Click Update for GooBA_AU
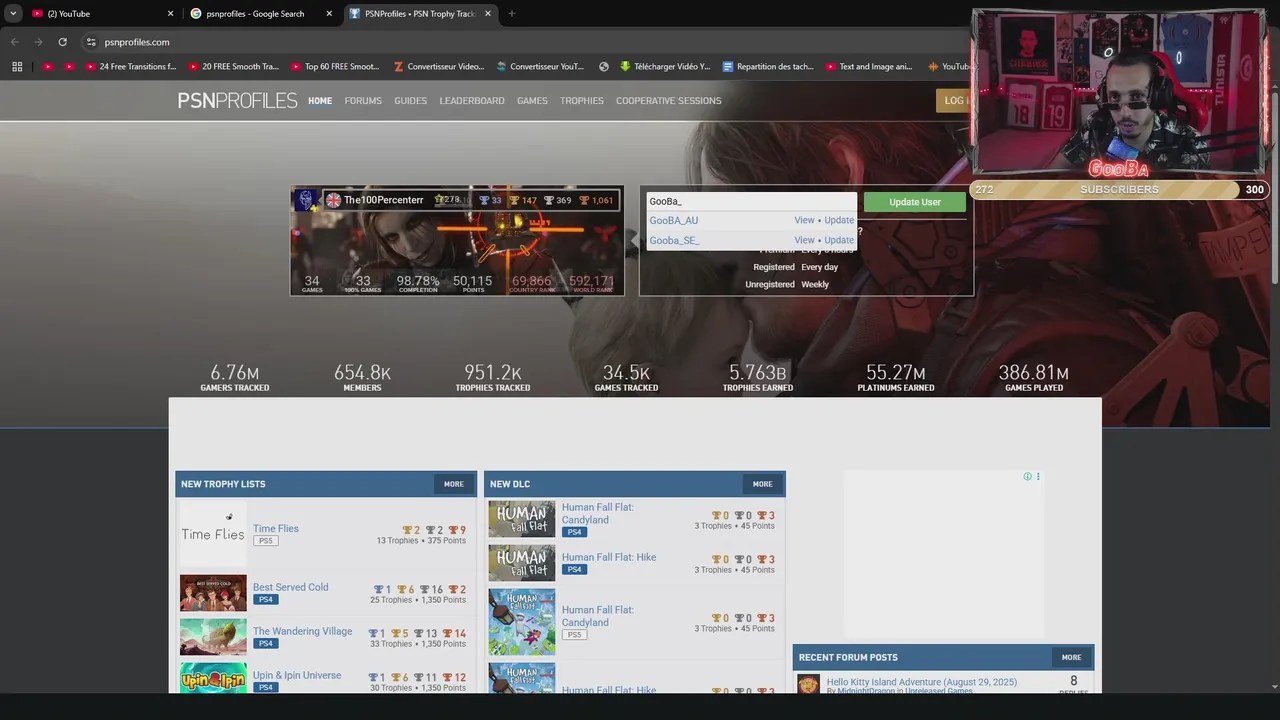The image size is (1280, 720). [x=839, y=221]
